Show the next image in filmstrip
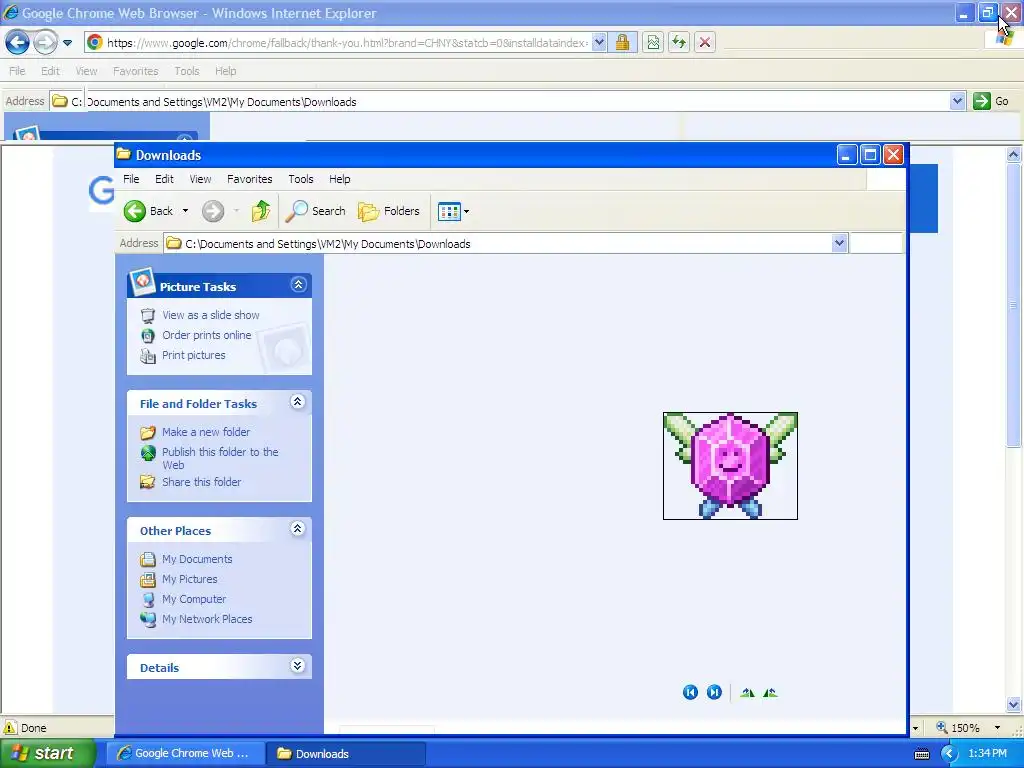 pyautogui.click(x=714, y=692)
